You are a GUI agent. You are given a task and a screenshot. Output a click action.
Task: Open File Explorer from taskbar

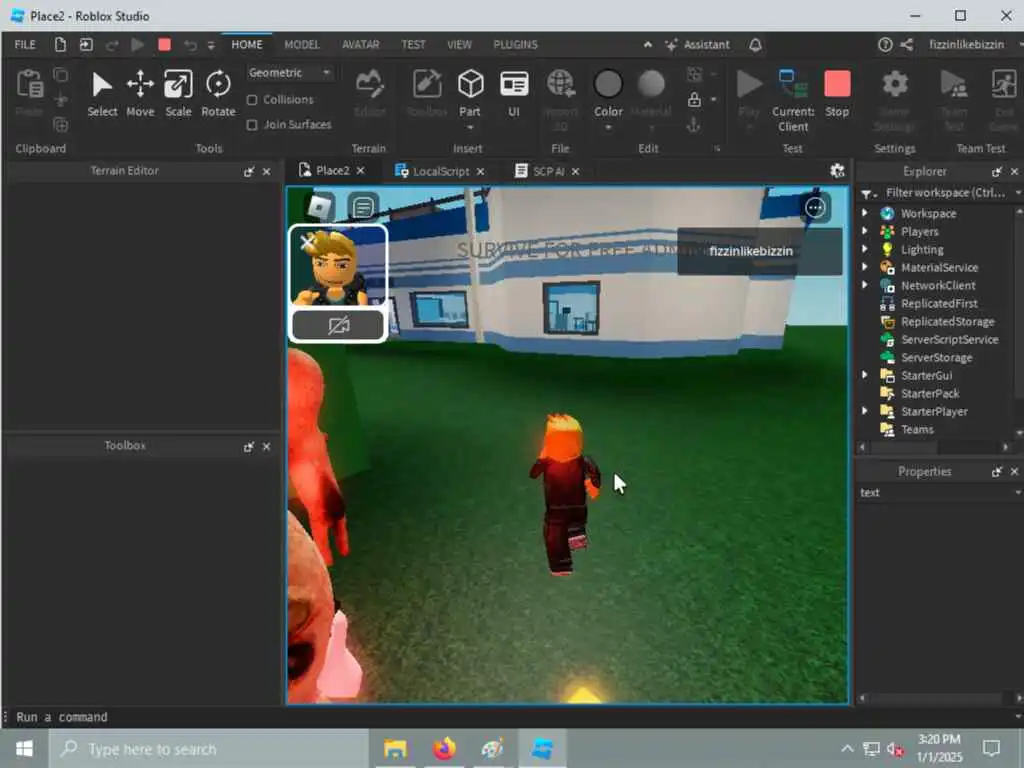click(395, 748)
